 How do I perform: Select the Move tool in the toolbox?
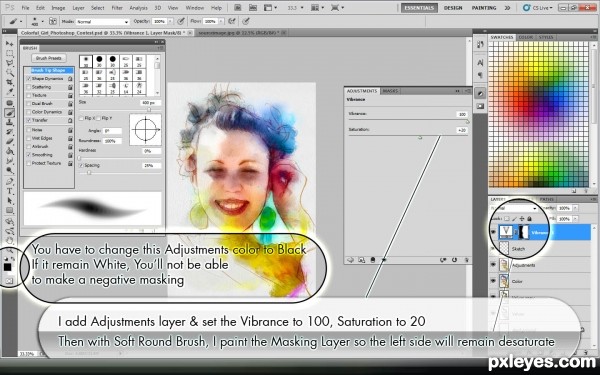click(x=9, y=43)
